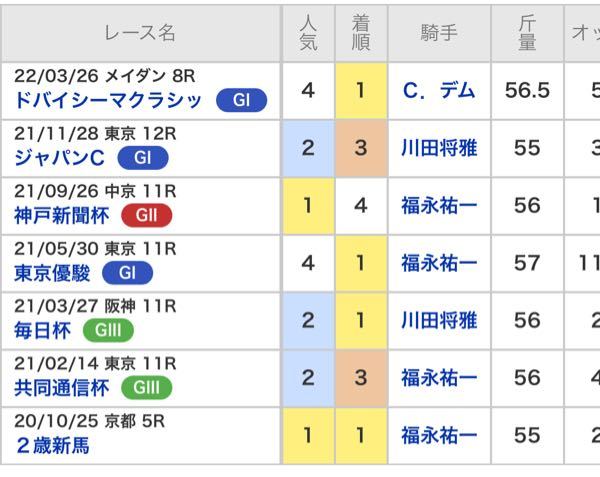Click the 人気 column header

pos(308,33)
